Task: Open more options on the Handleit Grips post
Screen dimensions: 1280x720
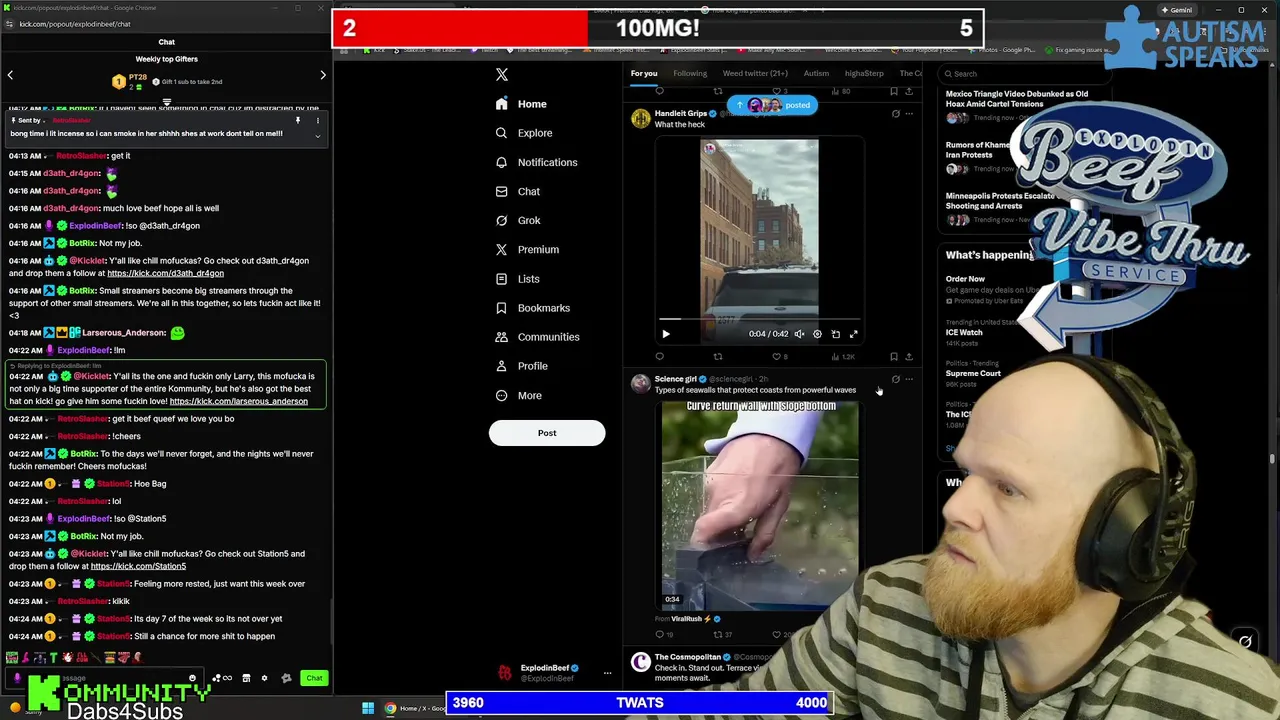Action: [x=909, y=114]
